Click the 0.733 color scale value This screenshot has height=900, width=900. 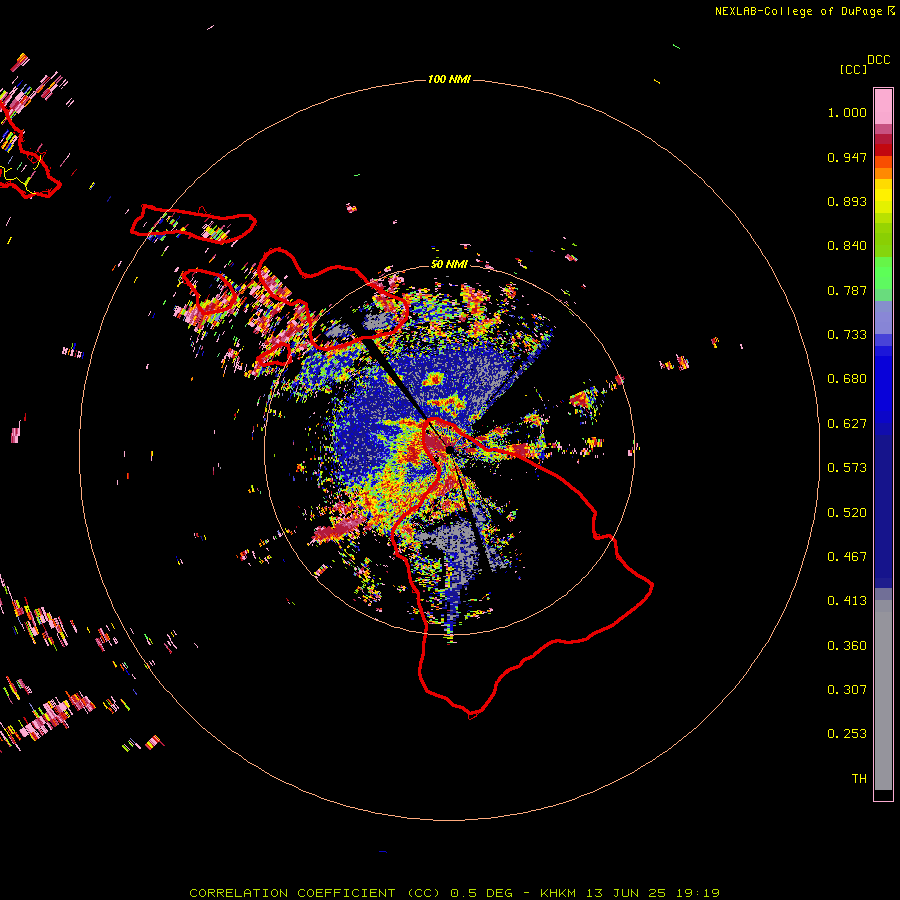(x=847, y=335)
